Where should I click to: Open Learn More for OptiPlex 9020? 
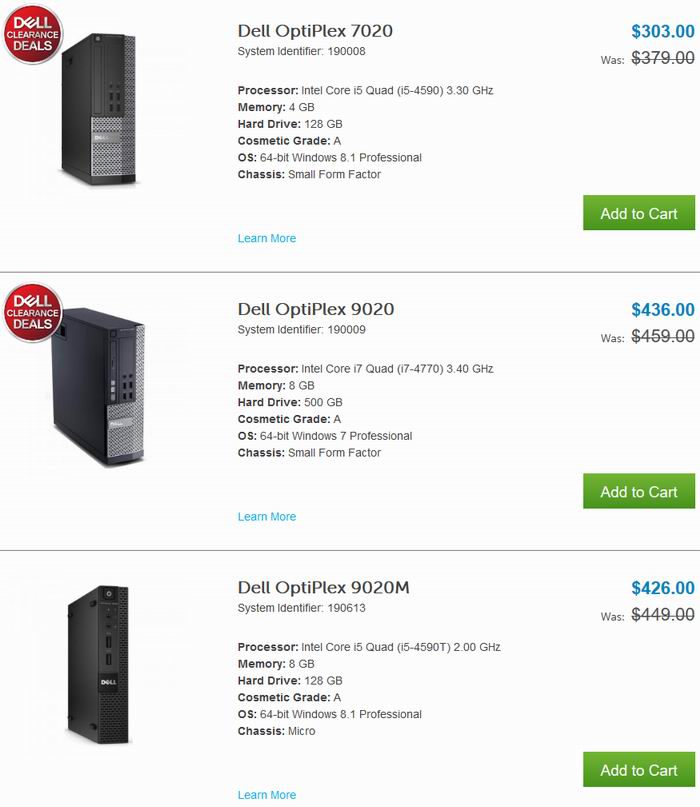point(267,517)
